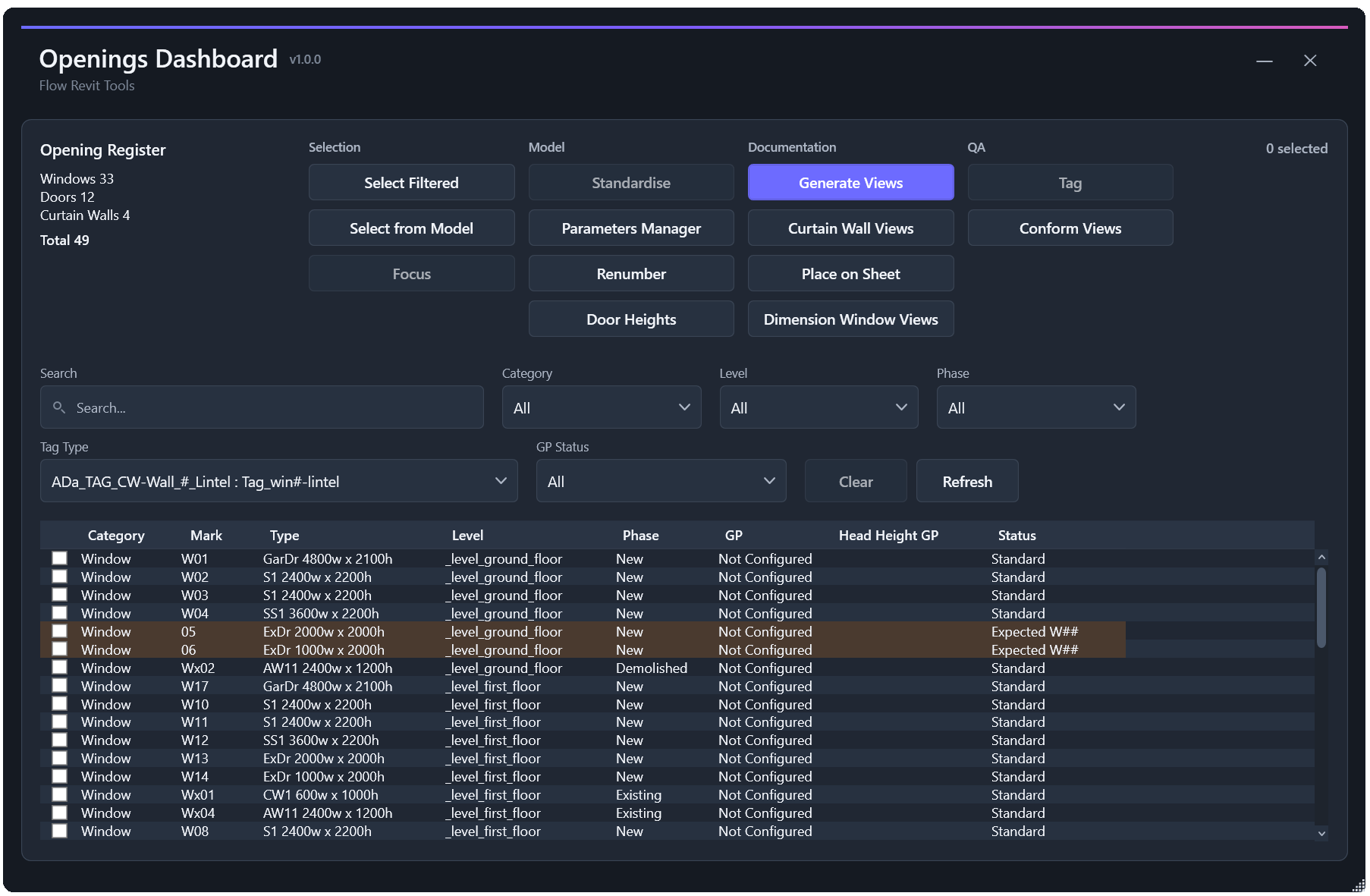Click the table scrollbar down arrow

[x=1321, y=833]
